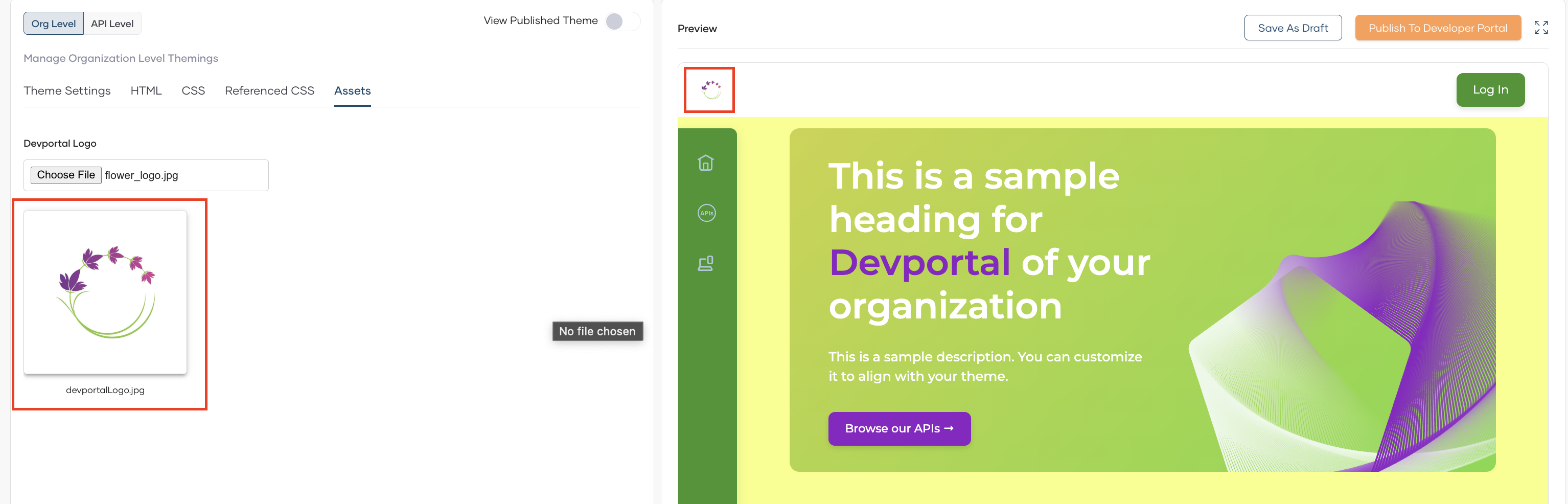Click Publish To Developer Portal
This screenshot has width=1568, height=504.
click(x=1437, y=28)
